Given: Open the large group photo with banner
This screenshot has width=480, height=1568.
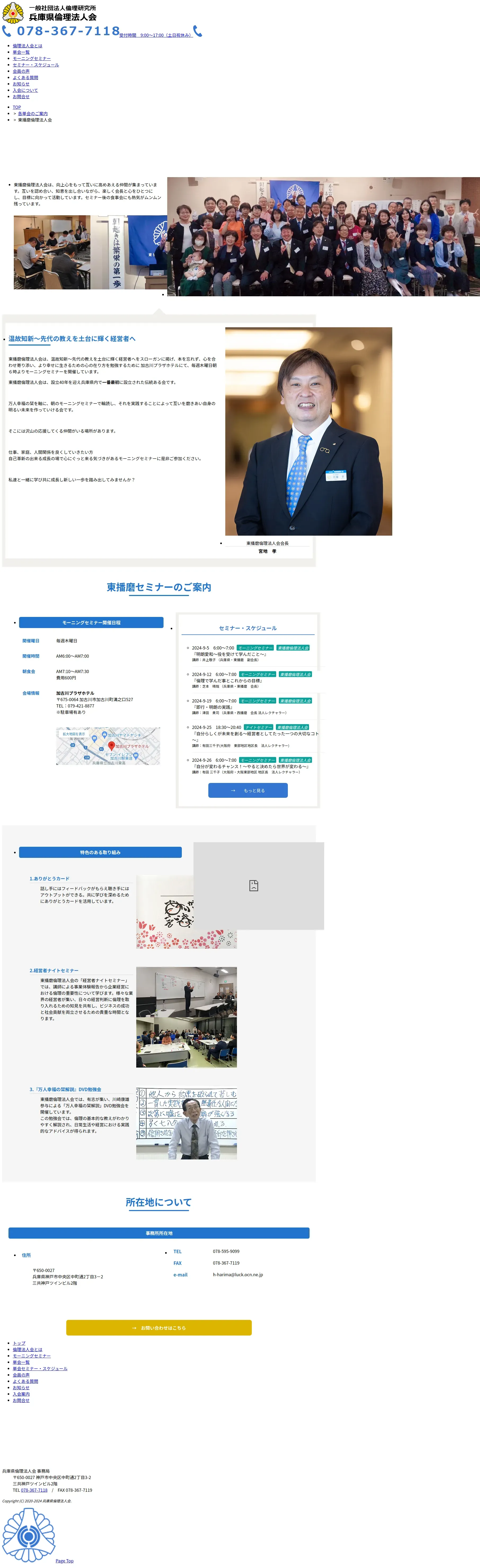Looking at the screenshot, I should click(x=323, y=237).
